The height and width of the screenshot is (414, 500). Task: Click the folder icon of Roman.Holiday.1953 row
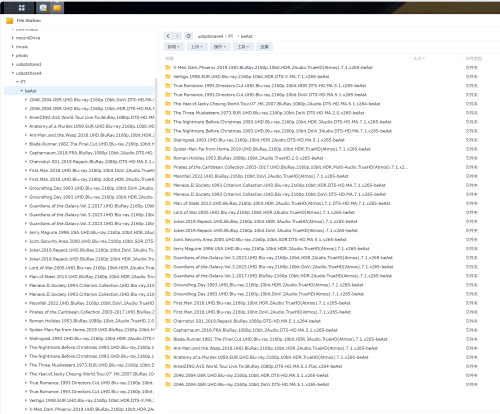point(168,158)
